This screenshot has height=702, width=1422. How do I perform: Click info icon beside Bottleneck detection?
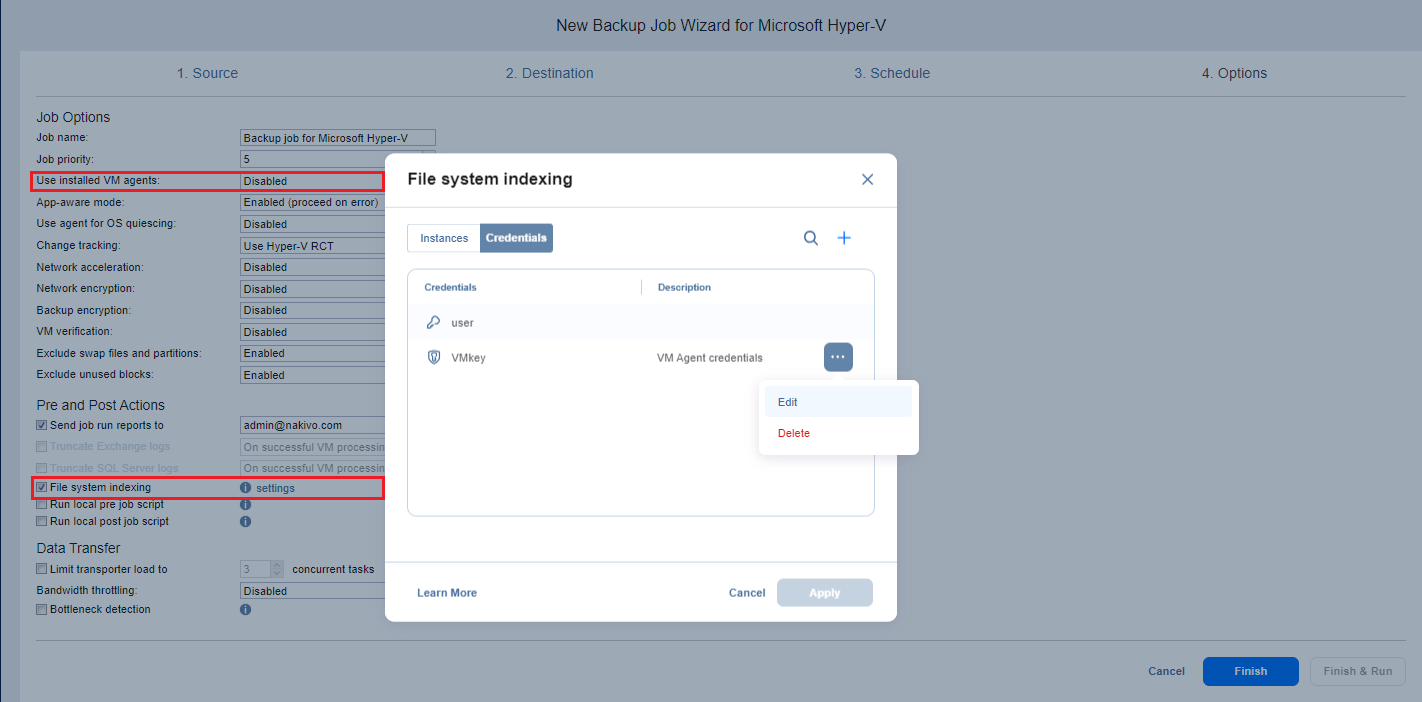246,610
